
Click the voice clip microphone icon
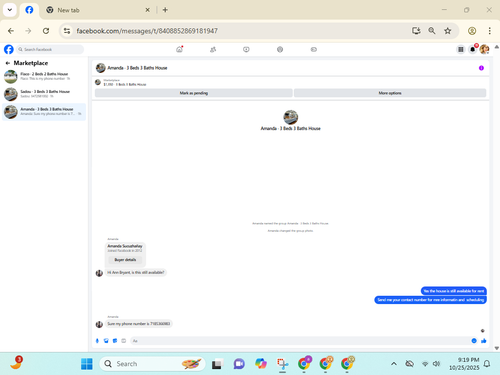tap(97, 341)
